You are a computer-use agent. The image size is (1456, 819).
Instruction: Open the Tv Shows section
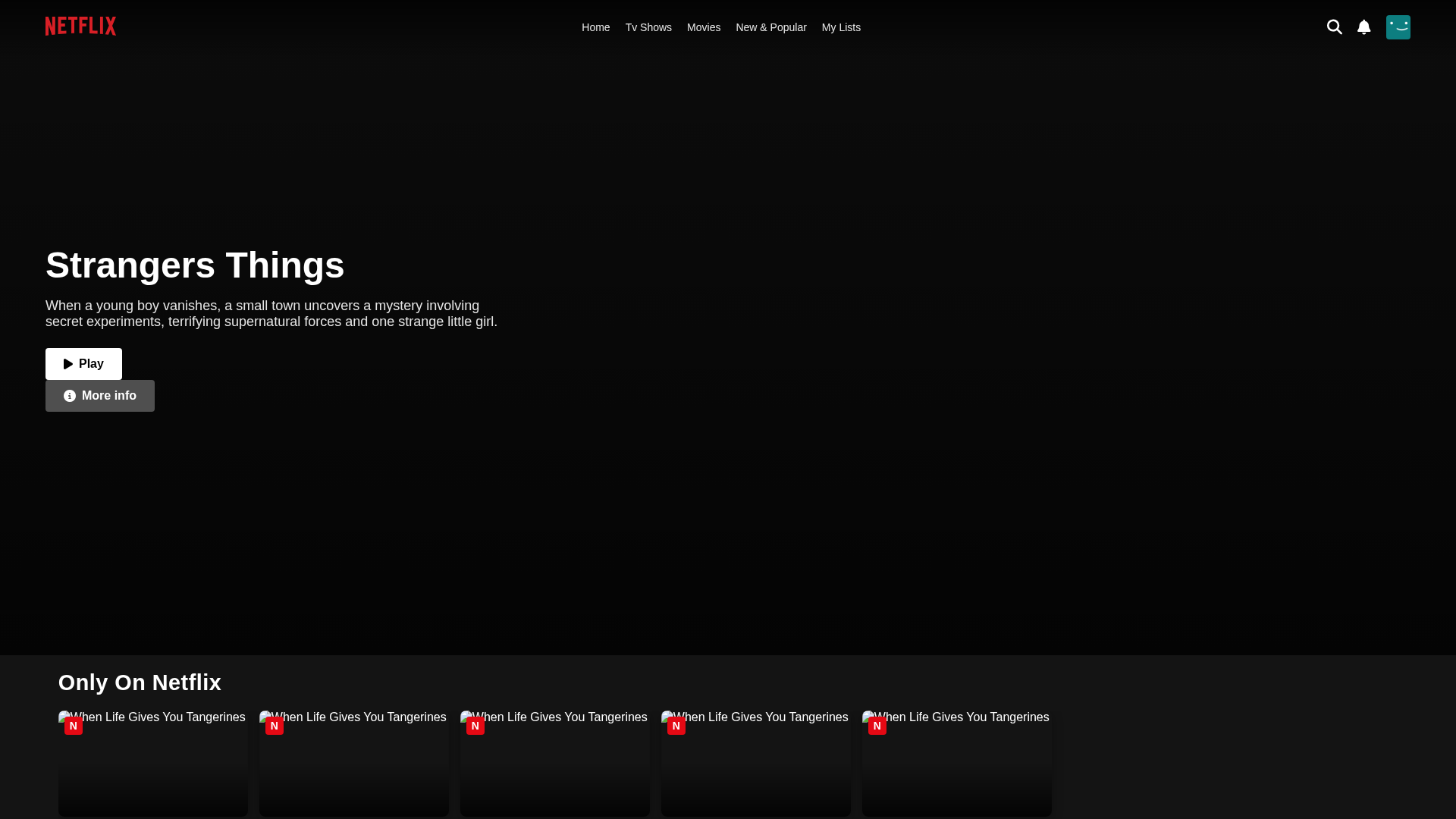pos(648,27)
